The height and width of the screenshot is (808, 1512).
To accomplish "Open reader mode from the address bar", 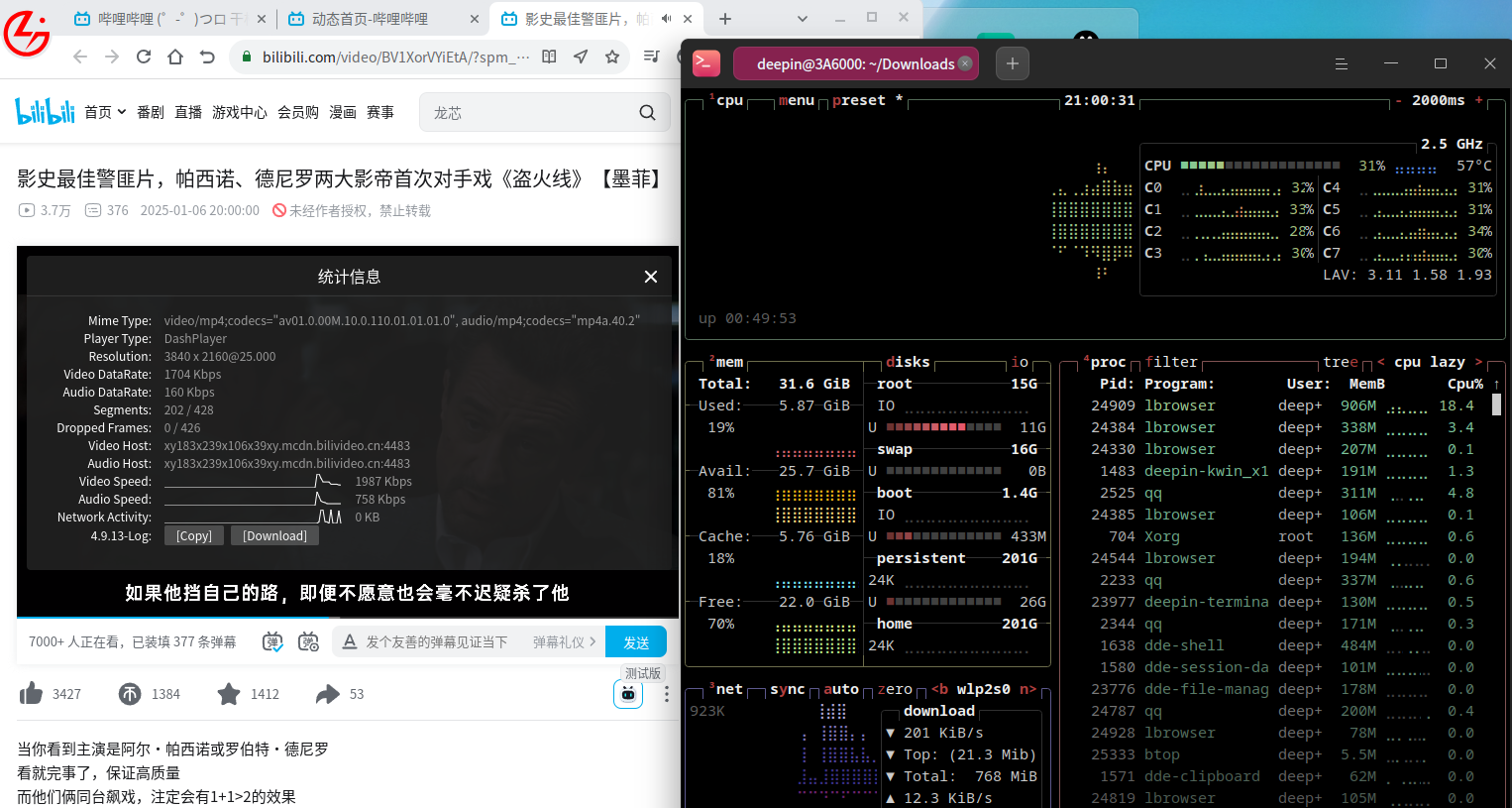I will tap(549, 57).
